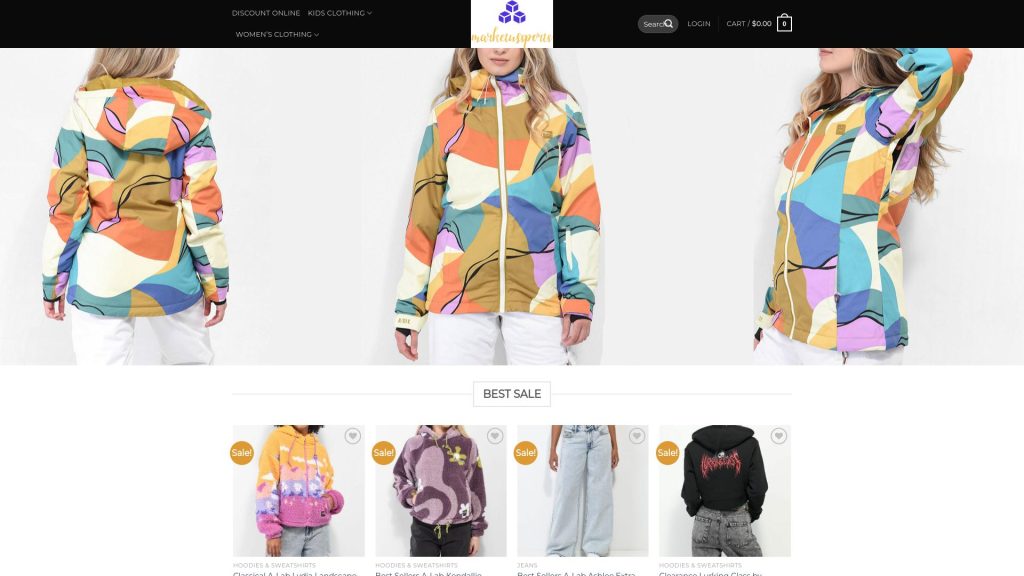Toggle wishlist heart on purple fleece hoodie
Viewport: 1024px width, 576px height.
494,436
